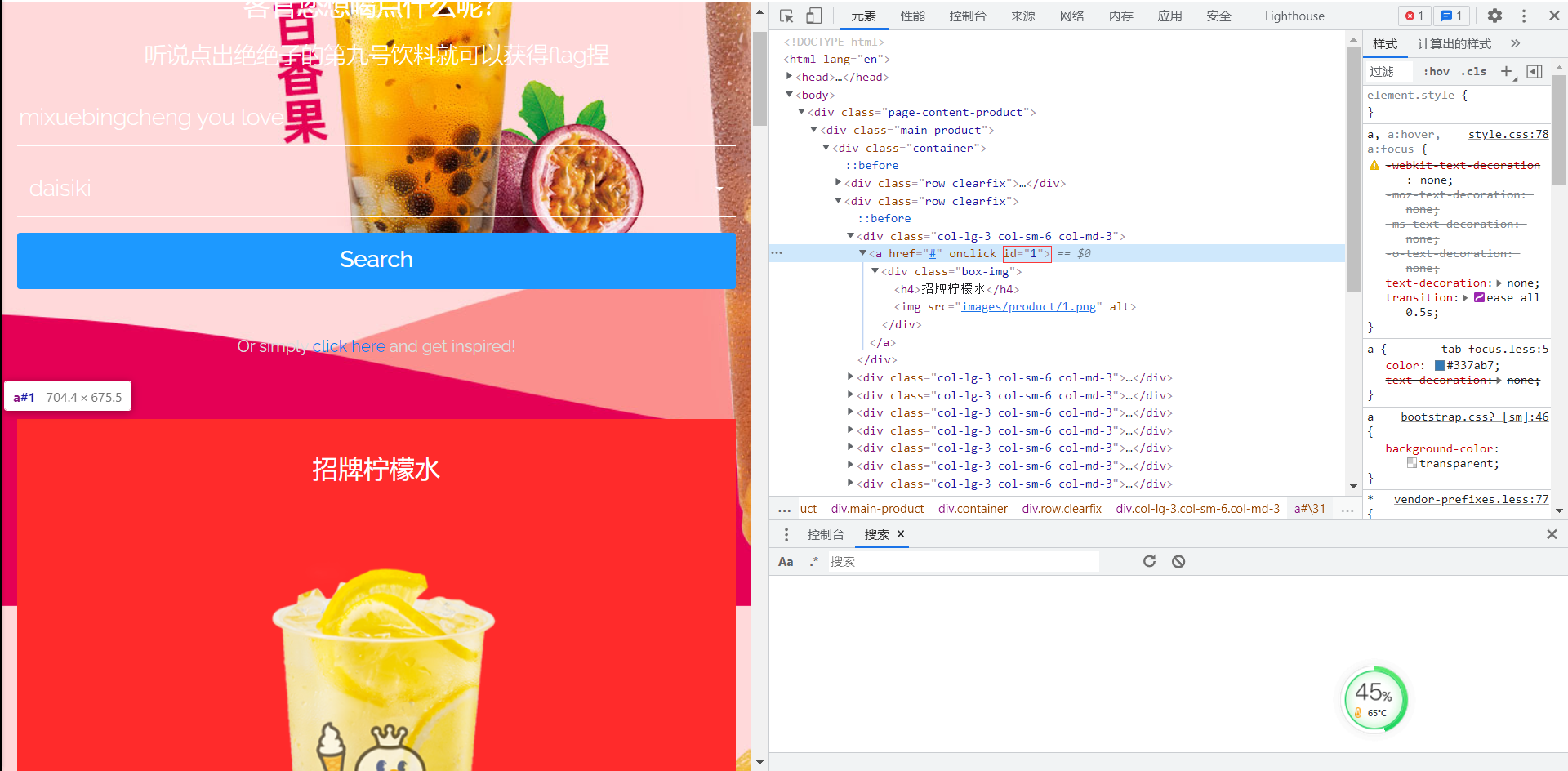Viewport: 1568px width, 771px height.
Task: Switch to the drawer 控制台 tab
Action: [826, 534]
